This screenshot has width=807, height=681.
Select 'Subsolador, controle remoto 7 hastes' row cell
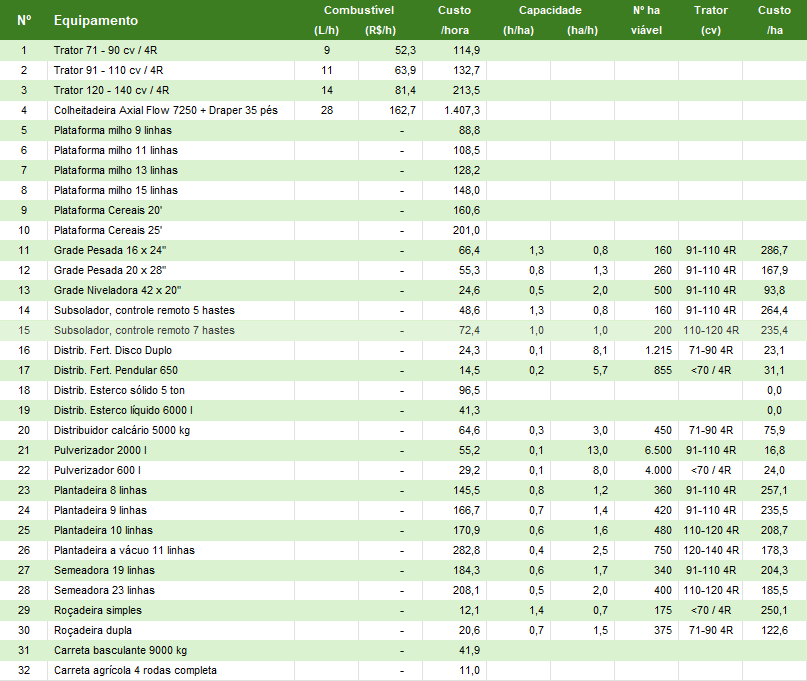click(x=144, y=330)
